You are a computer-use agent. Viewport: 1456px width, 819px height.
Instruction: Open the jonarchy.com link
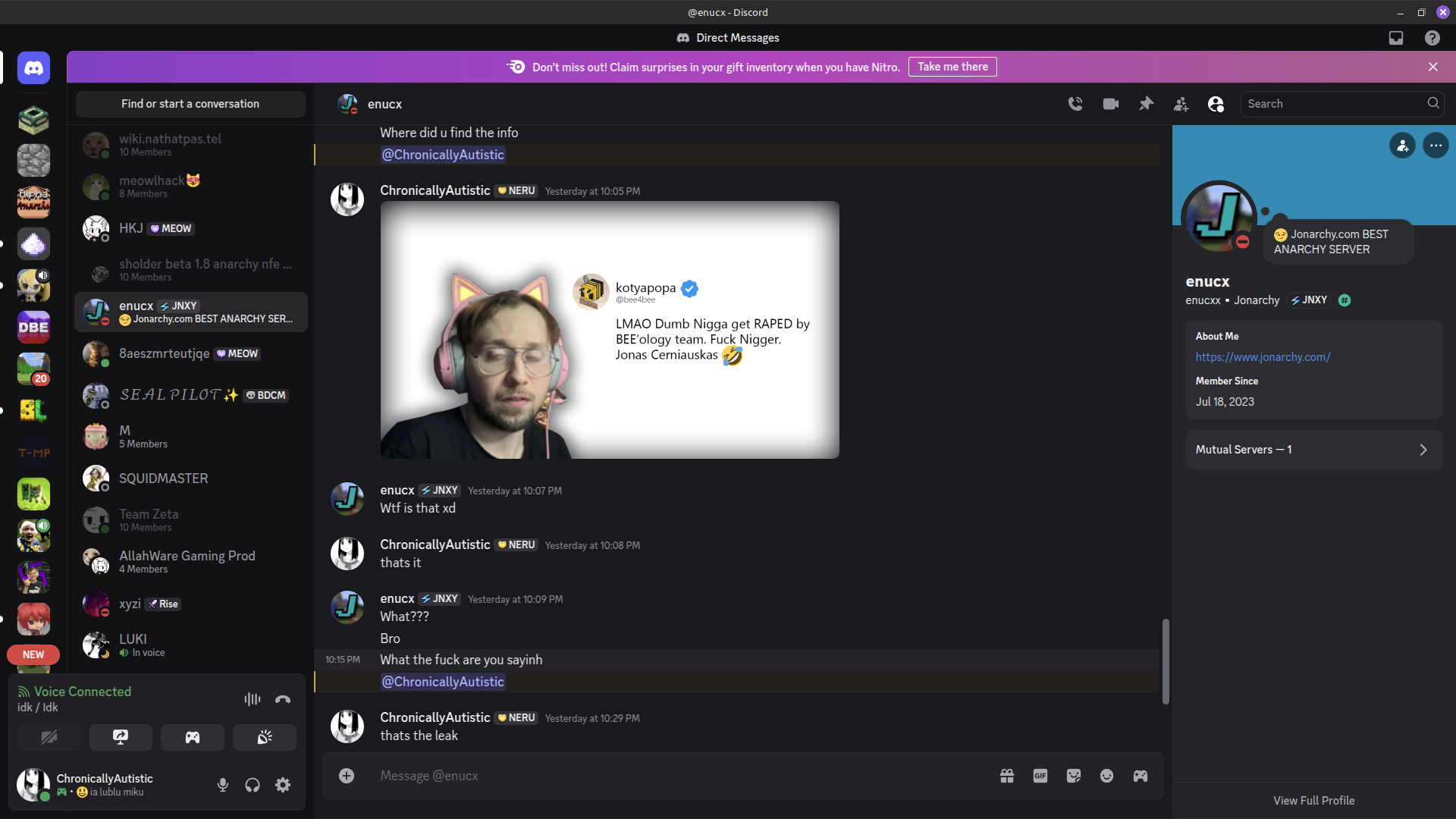click(1263, 357)
